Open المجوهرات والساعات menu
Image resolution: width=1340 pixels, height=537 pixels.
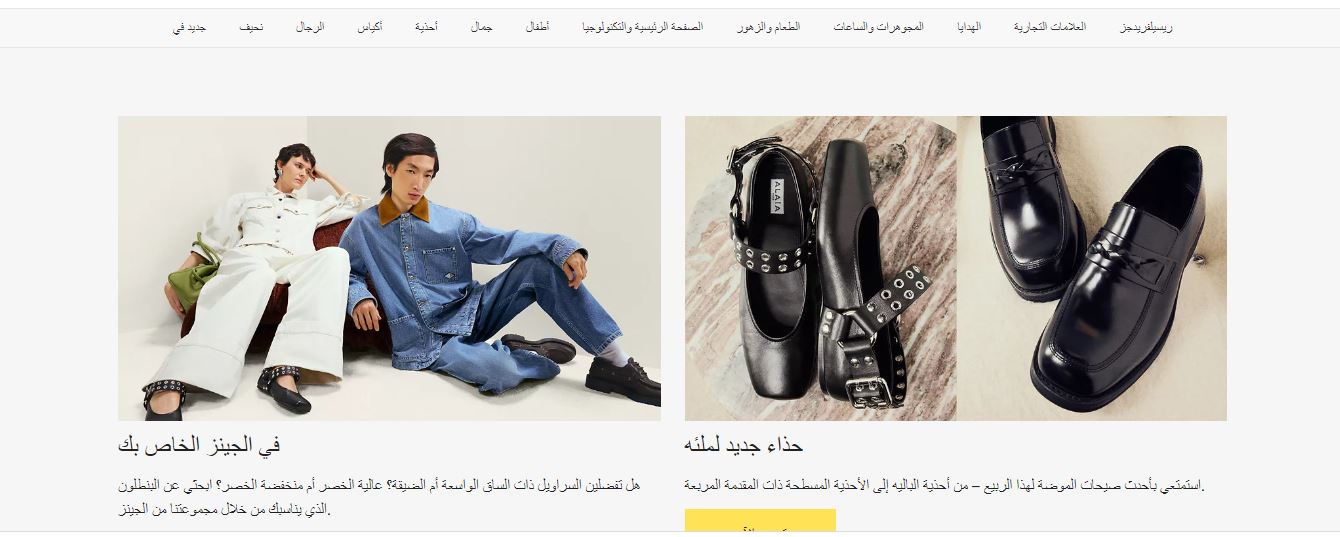point(879,27)
